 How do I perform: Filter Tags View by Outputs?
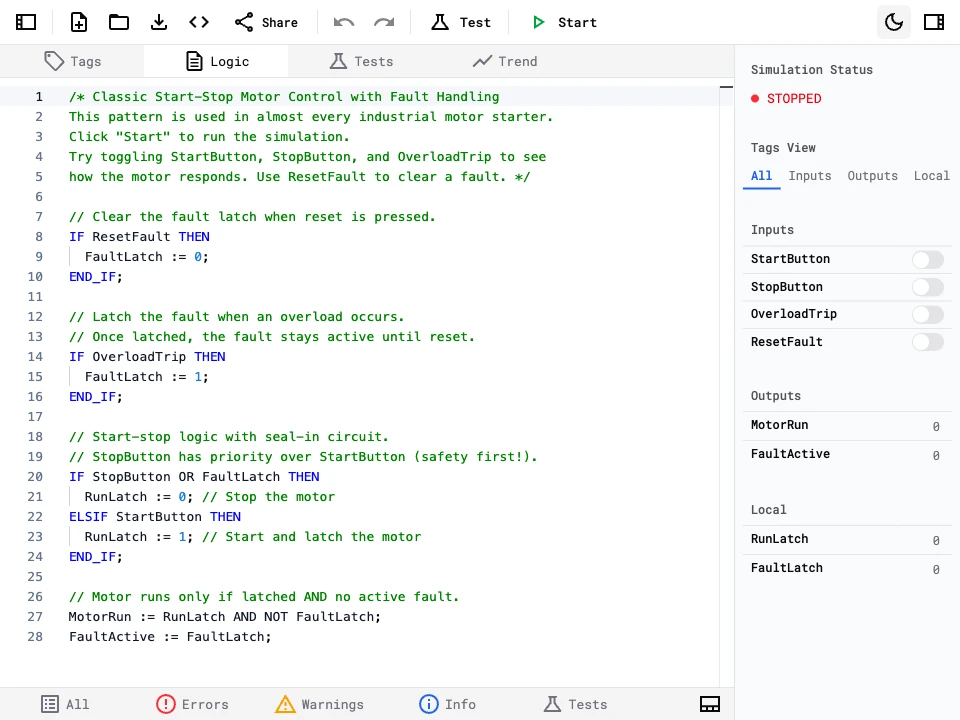pyautogui.click(x=872, y=175)
